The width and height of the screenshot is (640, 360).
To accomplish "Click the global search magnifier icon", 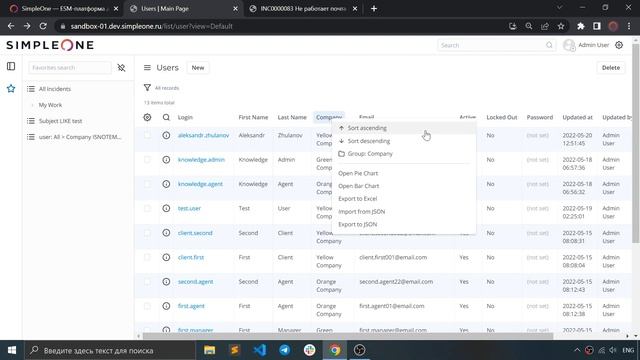I will click(x=549, y=45).
